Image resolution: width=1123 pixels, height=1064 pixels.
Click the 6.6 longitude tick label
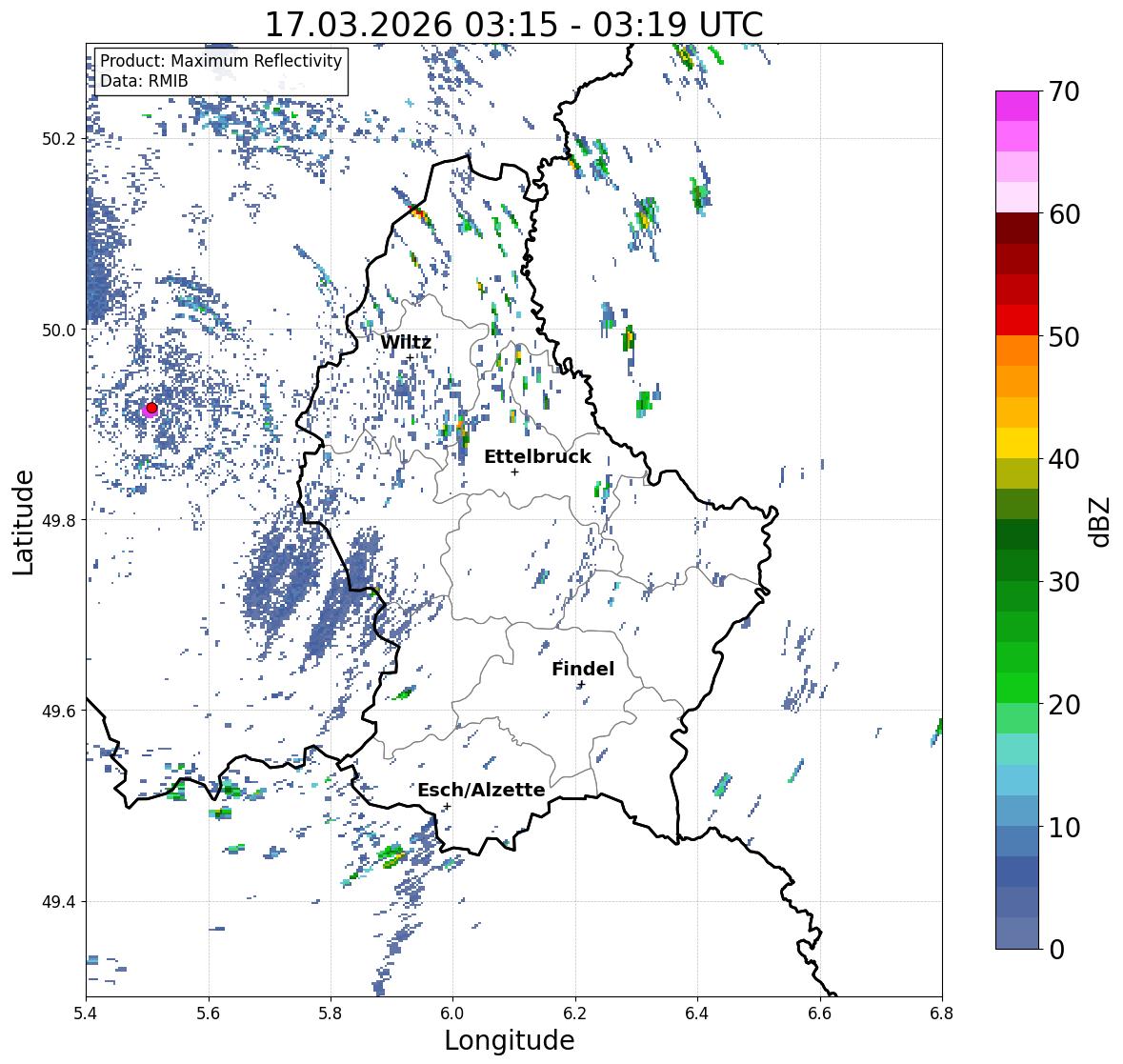pos(820,1014)
